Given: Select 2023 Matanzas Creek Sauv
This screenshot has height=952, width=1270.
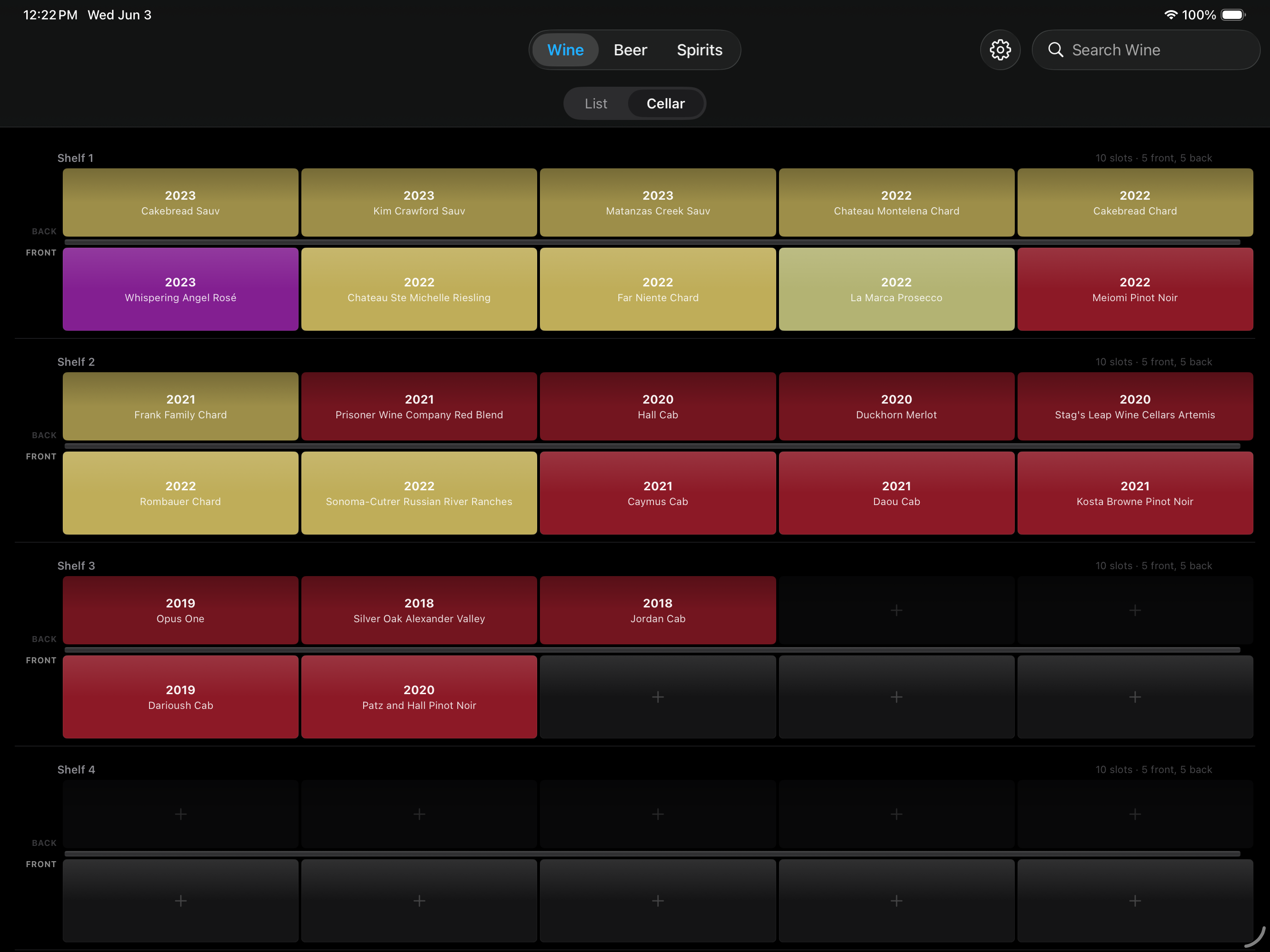Looking at the screenshot, I should click(658, 202).
